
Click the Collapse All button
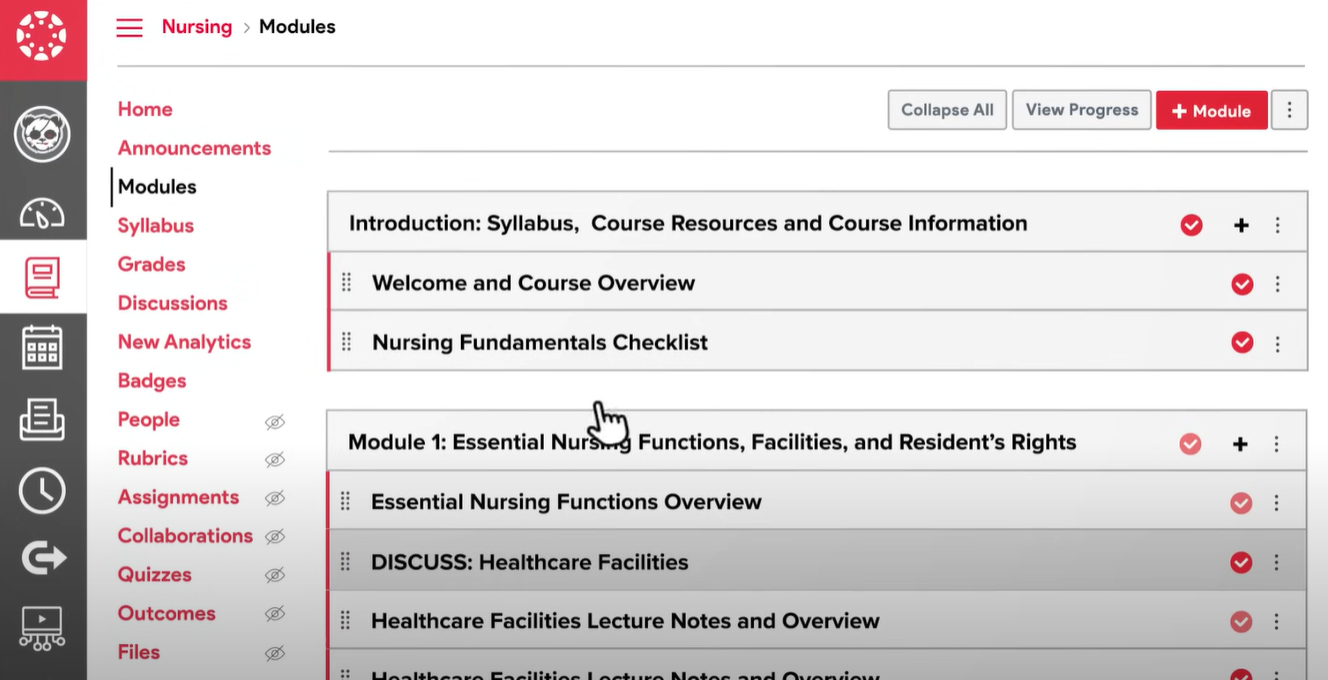(x=947, y=110)
